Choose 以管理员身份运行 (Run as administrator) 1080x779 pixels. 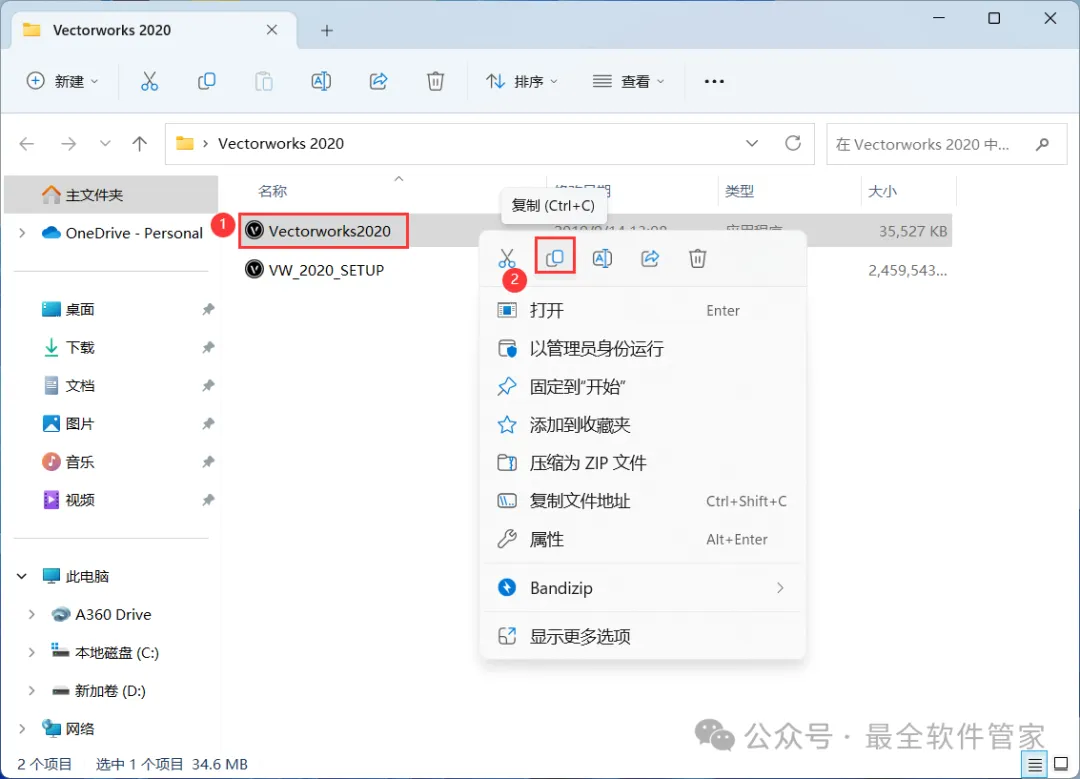(x=642, y=349)
